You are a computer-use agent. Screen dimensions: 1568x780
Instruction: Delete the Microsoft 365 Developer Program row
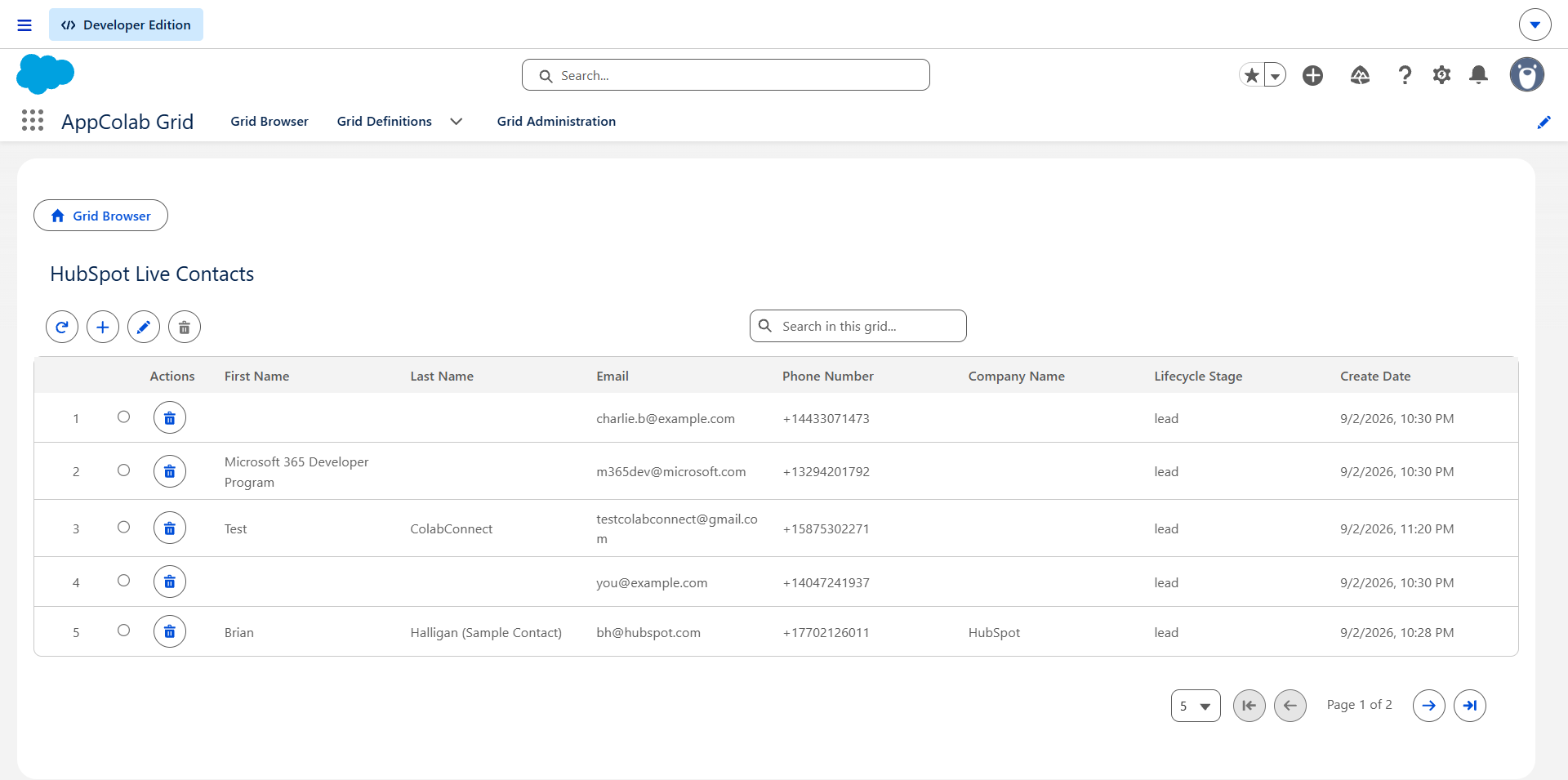[x=170, y=471]
